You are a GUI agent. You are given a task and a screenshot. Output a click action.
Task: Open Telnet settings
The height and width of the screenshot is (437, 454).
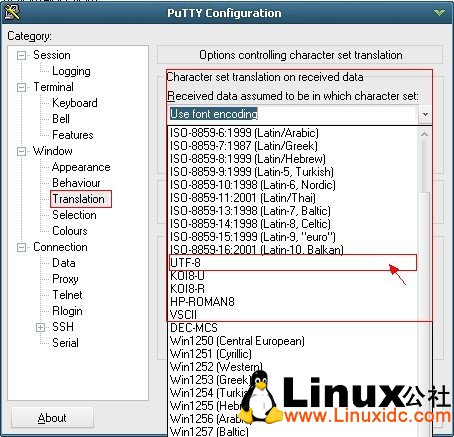tap(67, 295)
